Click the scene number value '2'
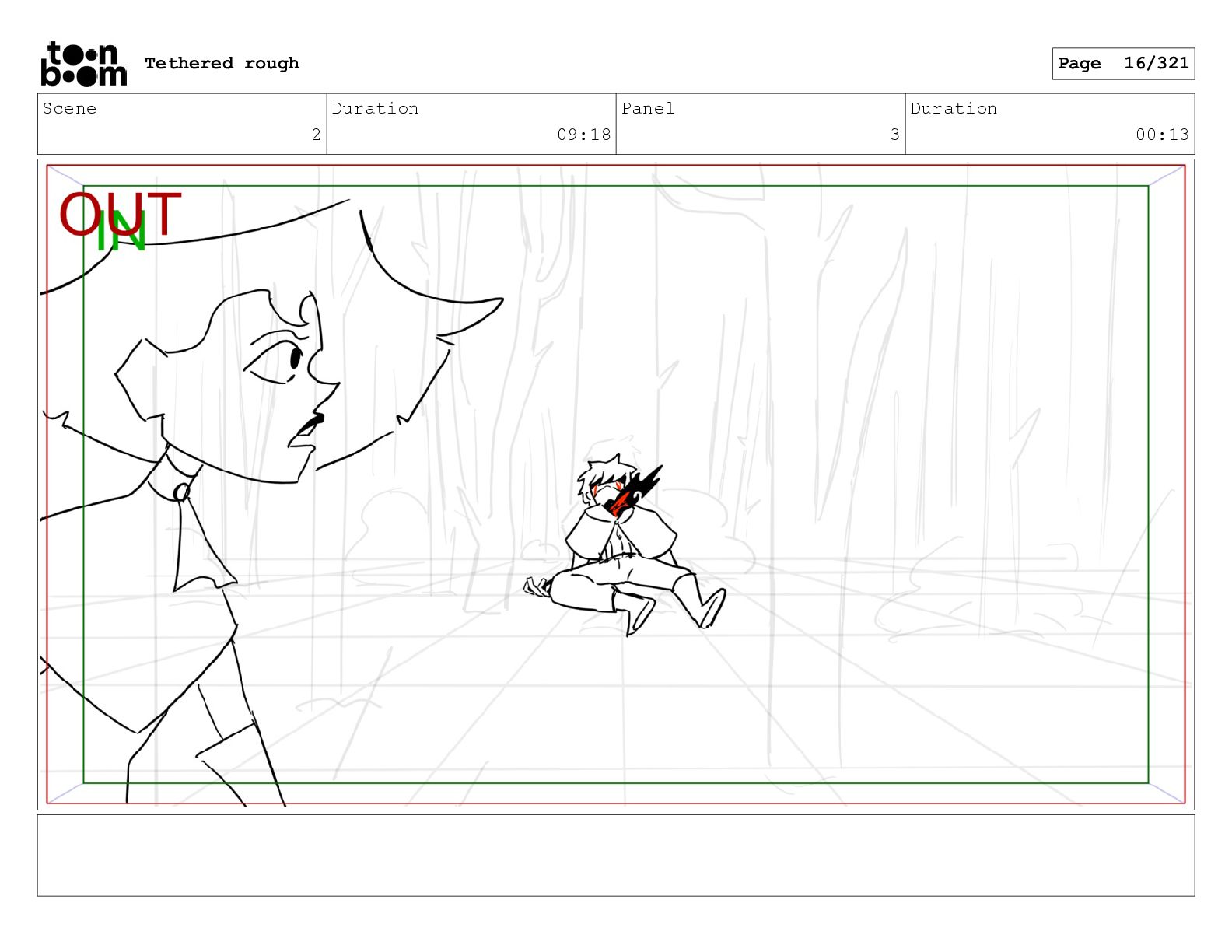 pyautogui.click(x=316, y=135)
